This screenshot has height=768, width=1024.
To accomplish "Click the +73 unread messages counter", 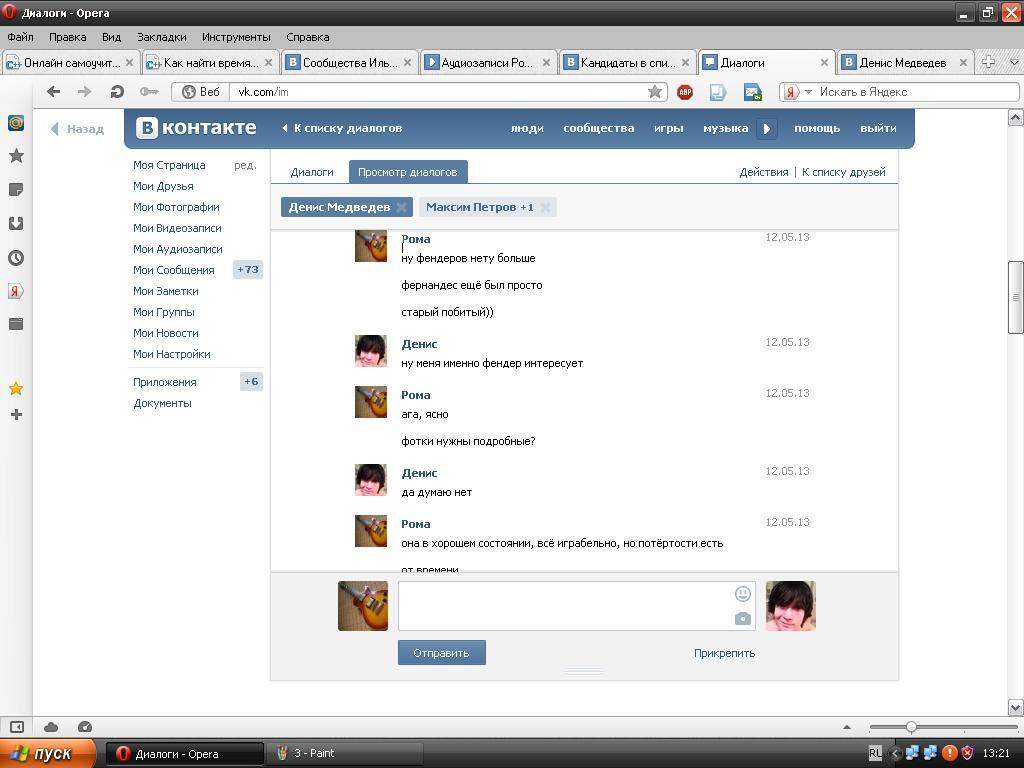I will point(248,270).
